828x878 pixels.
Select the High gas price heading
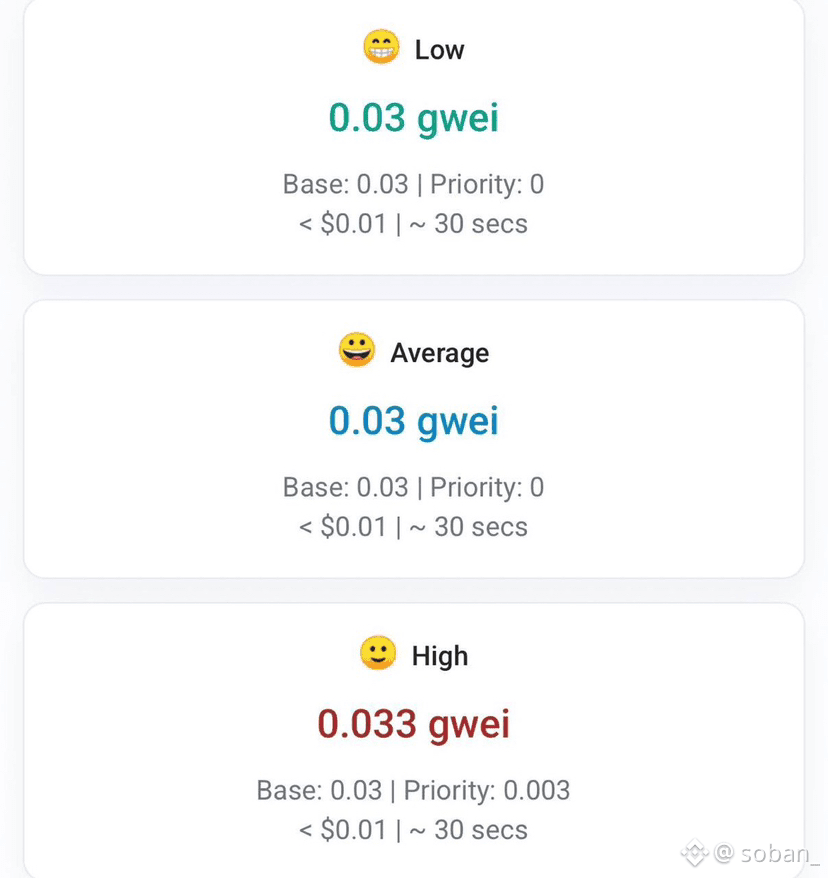(440, 656)
